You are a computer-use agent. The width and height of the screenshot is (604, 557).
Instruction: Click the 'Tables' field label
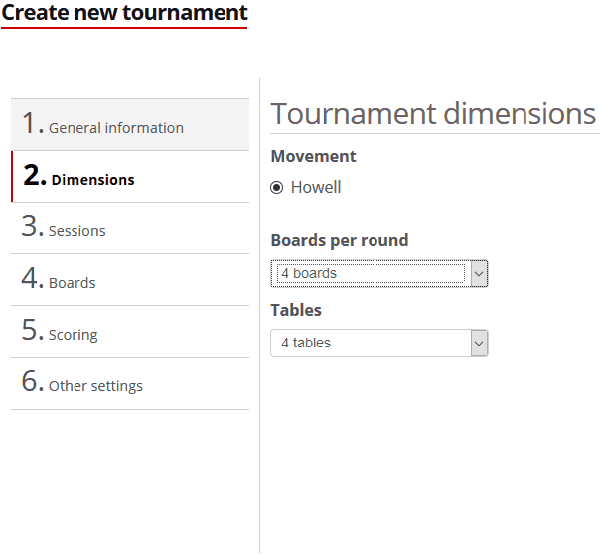296,310
